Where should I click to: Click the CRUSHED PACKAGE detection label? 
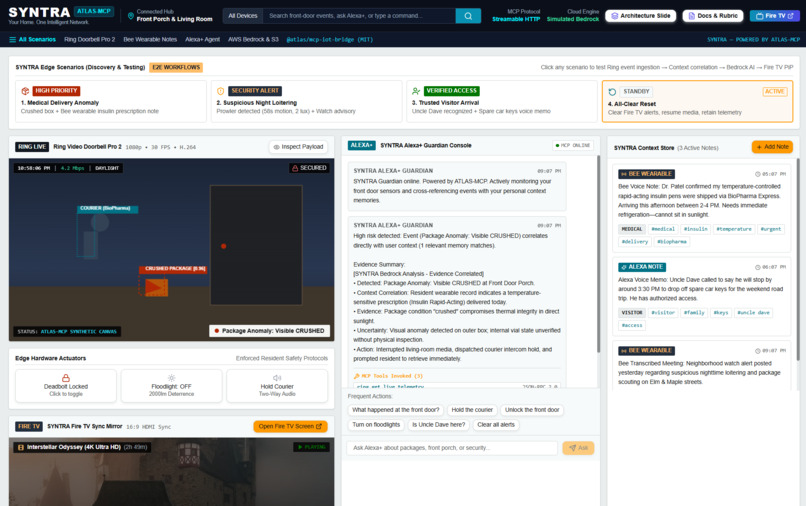[x=173, y=269]
